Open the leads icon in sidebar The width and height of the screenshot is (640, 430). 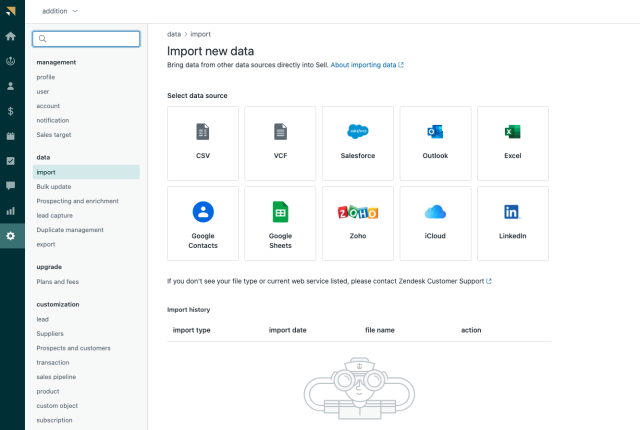click(x=11, y=61)
